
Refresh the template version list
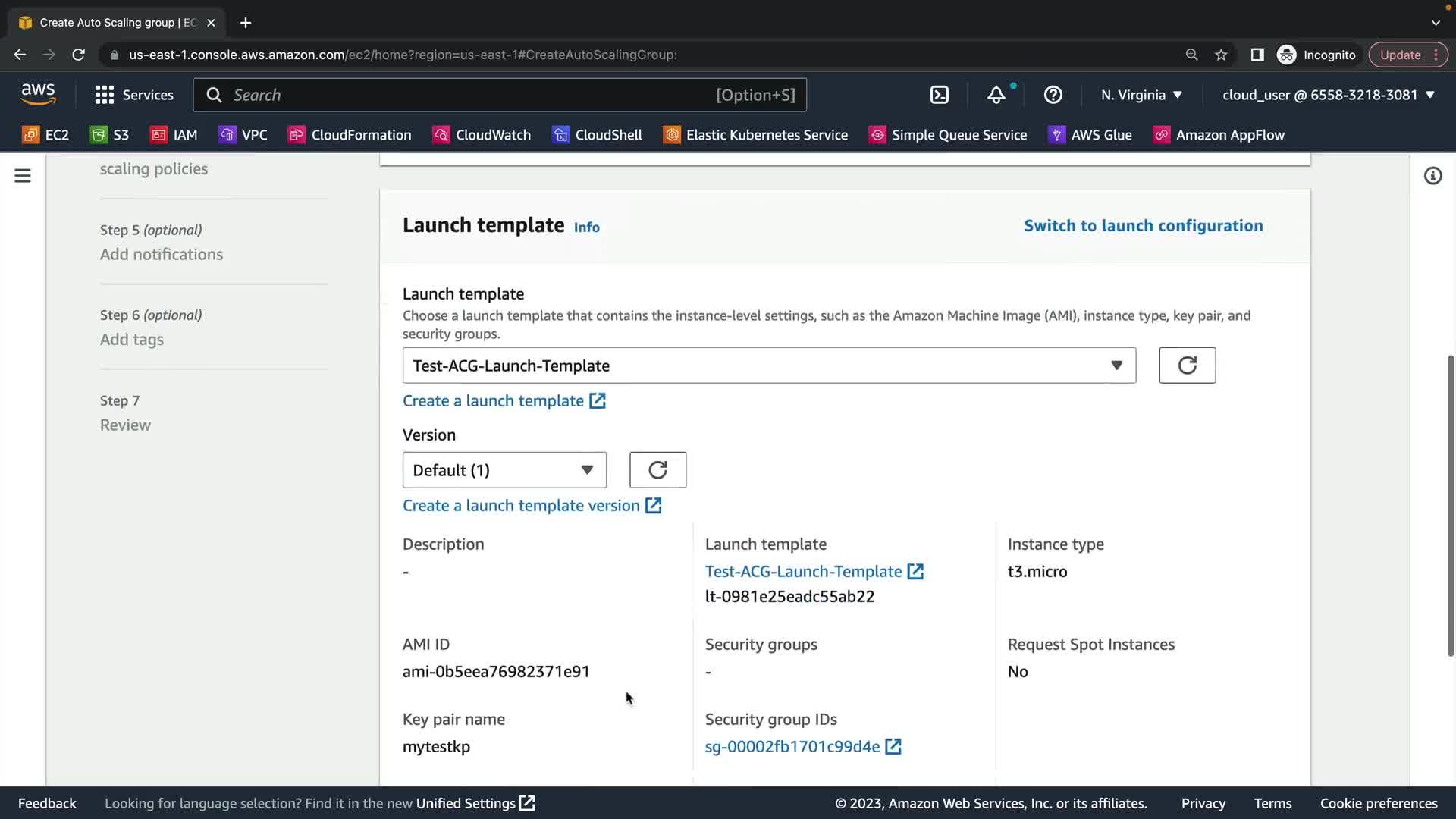pyautogui.click(x=657, y=470)
